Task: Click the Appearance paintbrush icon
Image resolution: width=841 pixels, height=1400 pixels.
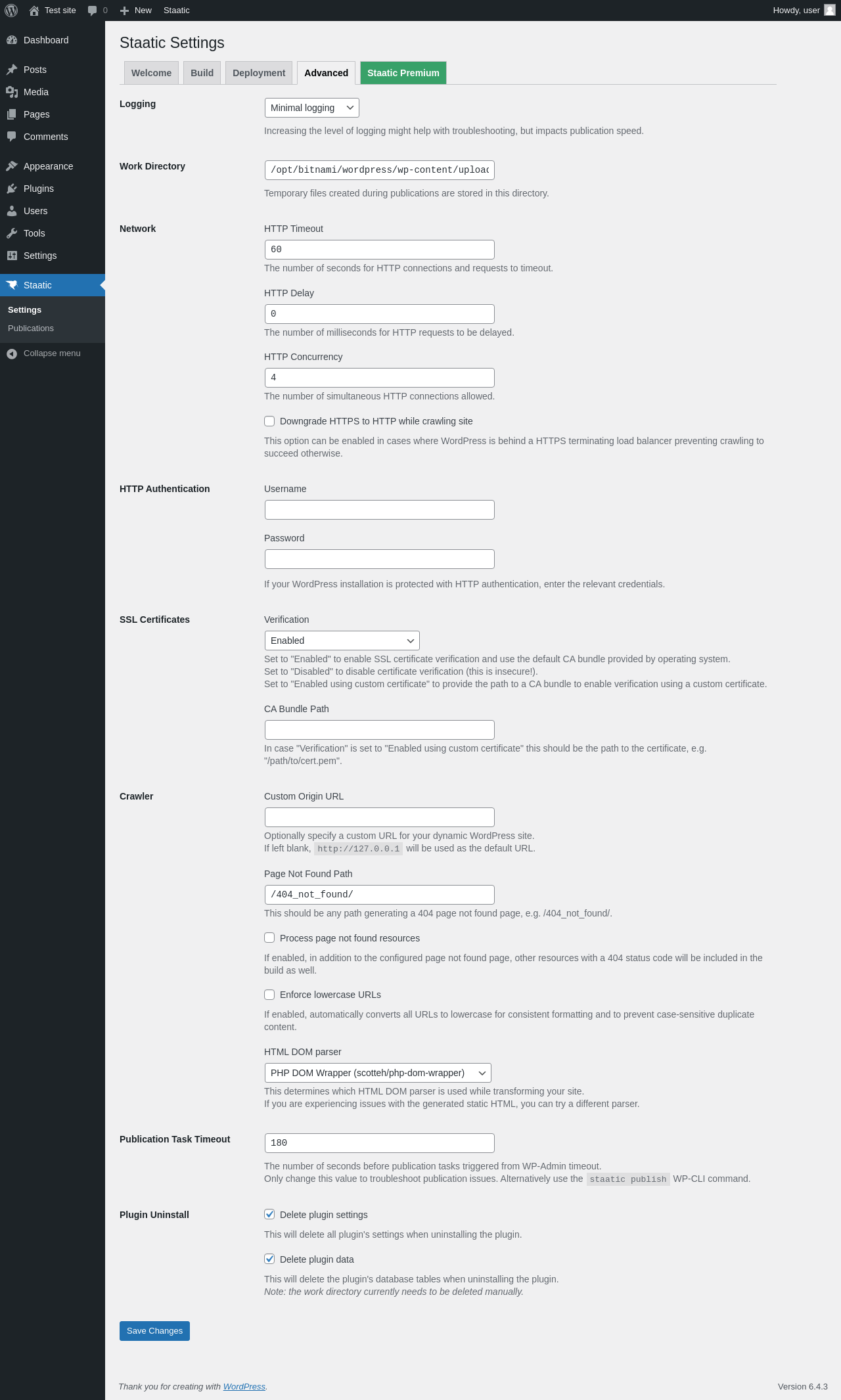Action: tap(12, 166)
